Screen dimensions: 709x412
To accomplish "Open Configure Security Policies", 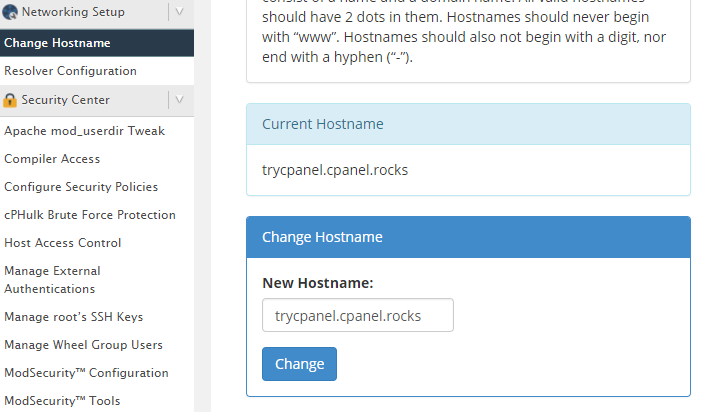I will [x=81, y=187].
